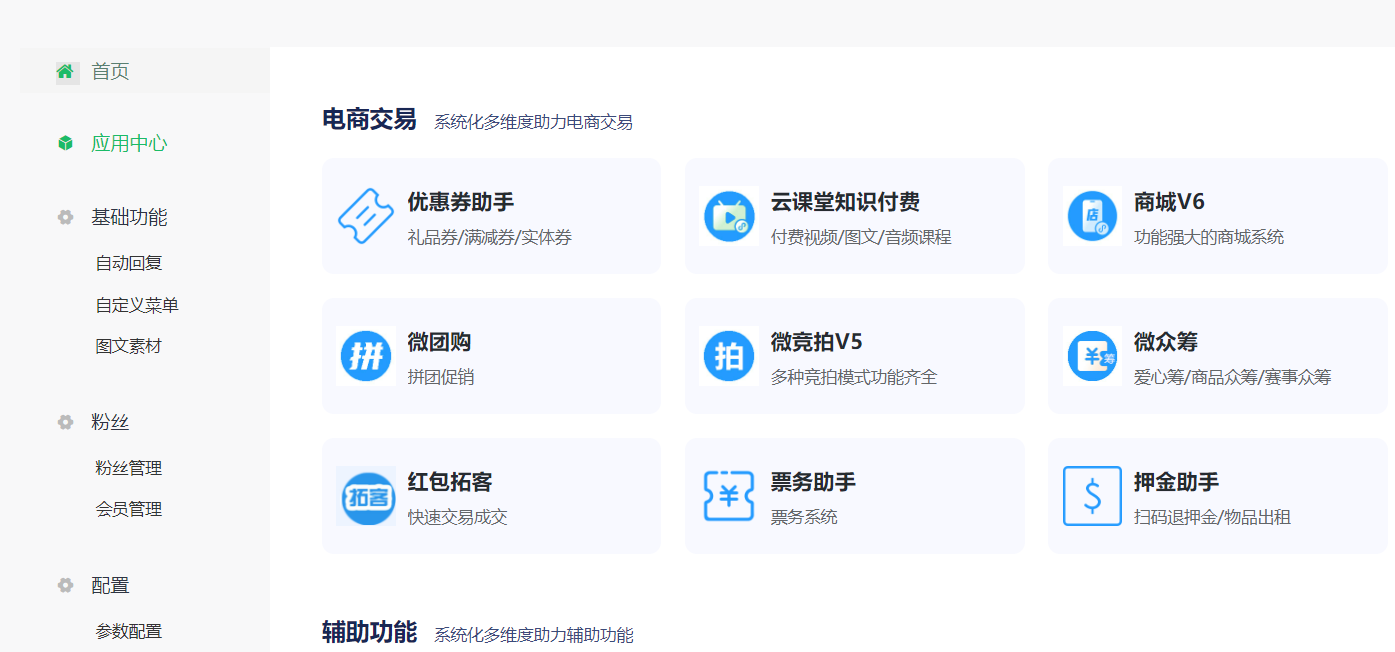Click the 票务助手 ticket icon
Screen dimensions: 1395x652
coord(728,495)
